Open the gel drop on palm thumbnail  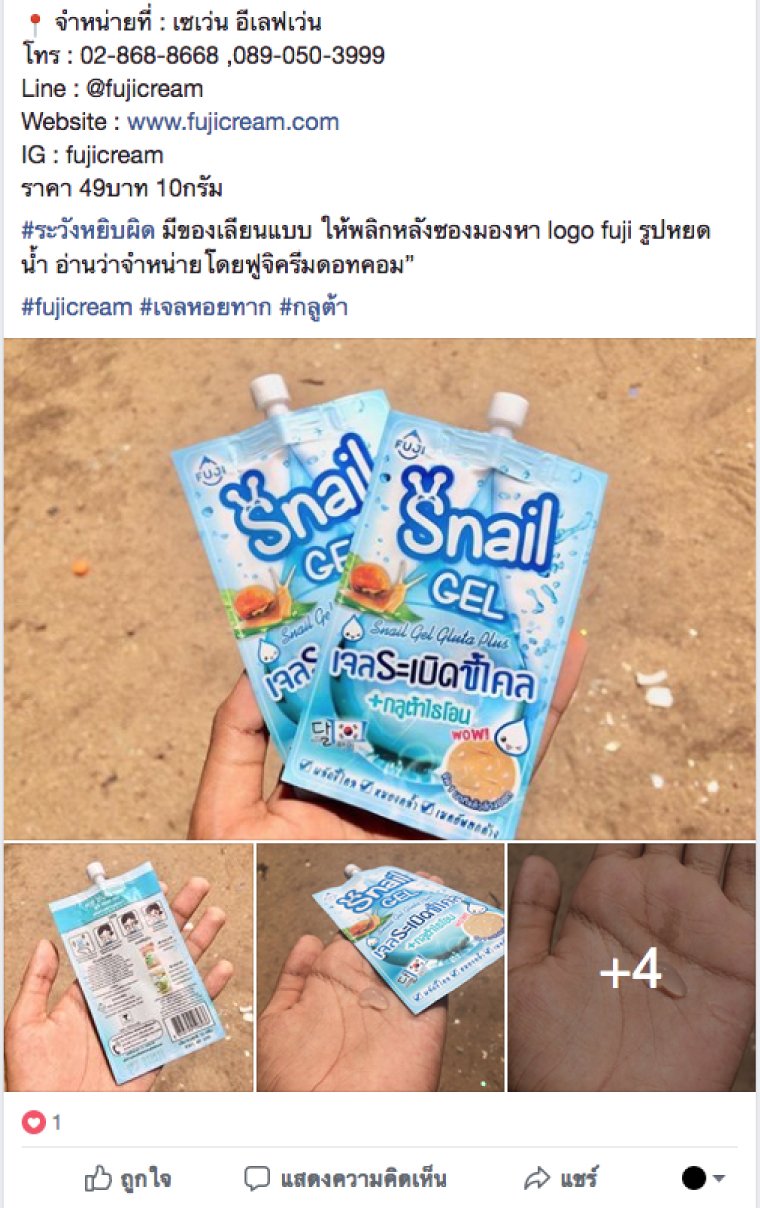pos(380,968)
